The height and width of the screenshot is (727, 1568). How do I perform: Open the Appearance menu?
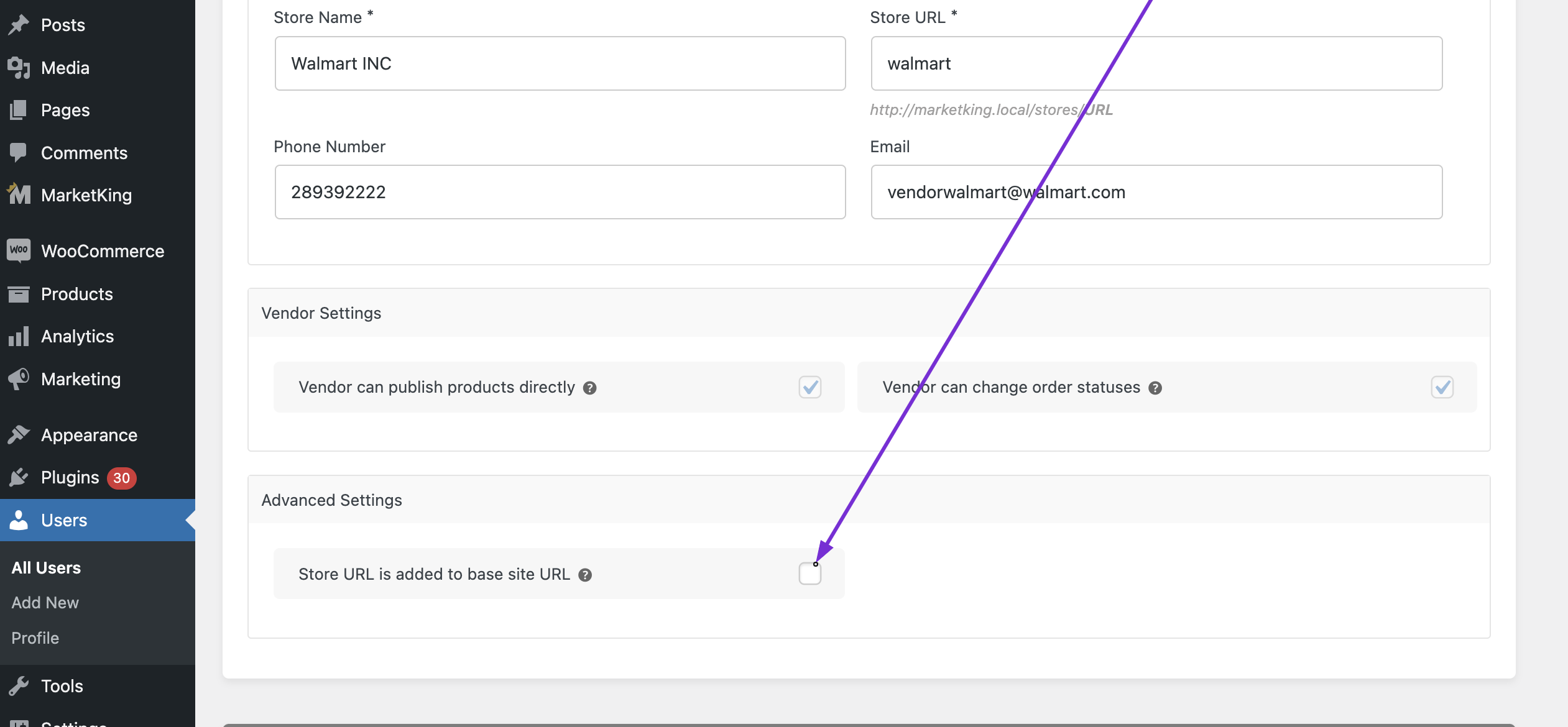89,435
